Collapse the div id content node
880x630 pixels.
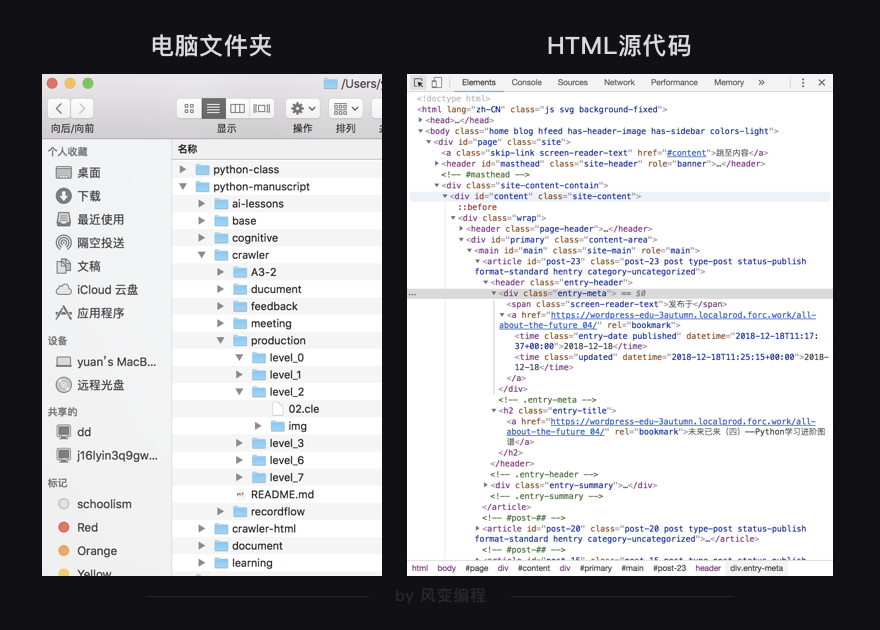pyautogui.click(x=444, y=196)
